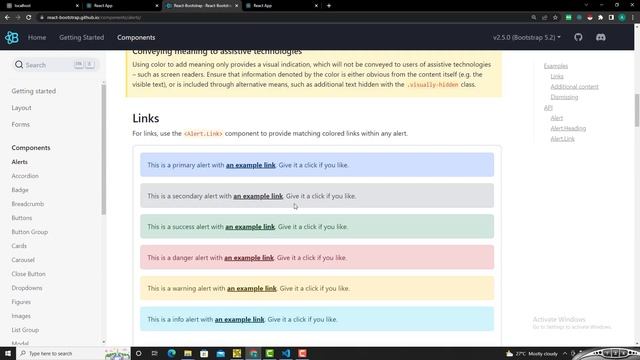Open Components in the top navbar

[x=136, y=38]
